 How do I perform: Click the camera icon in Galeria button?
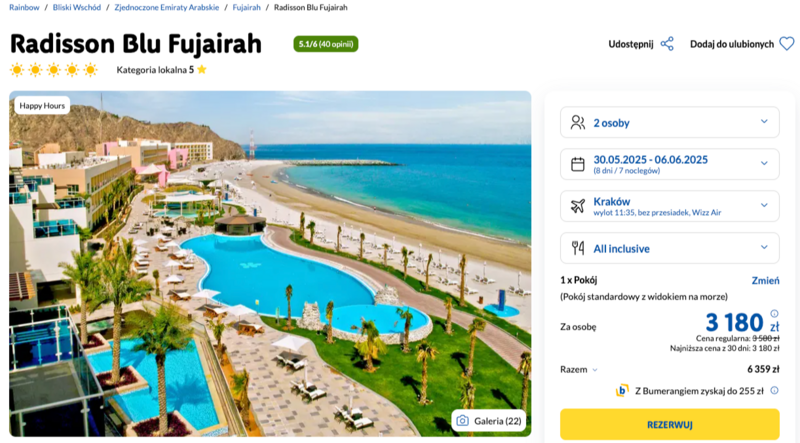(462, 421)
